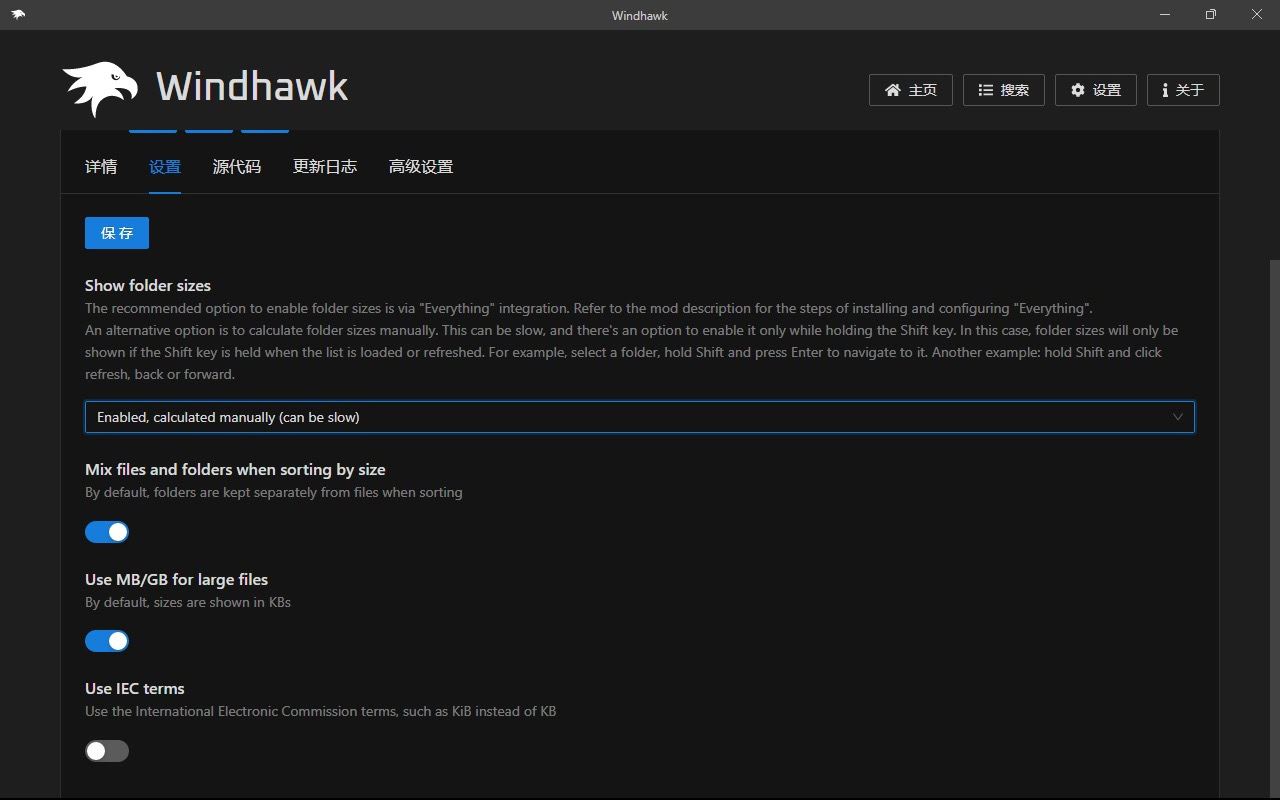Click the home icon in 主页 button
The height and width of the screenshot is (800, 1280).
pyautogui.click(x=893, y=90)
